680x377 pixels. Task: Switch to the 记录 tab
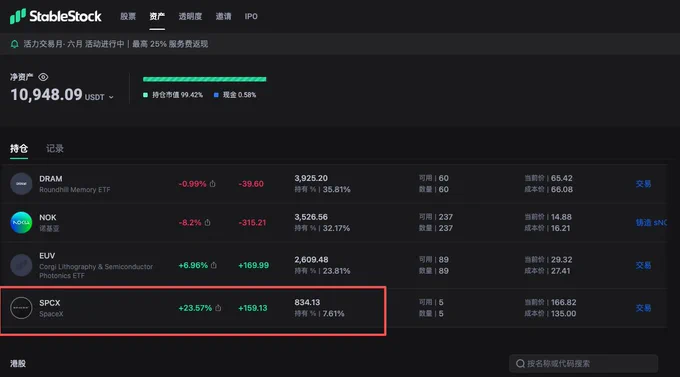click(55, 149)
